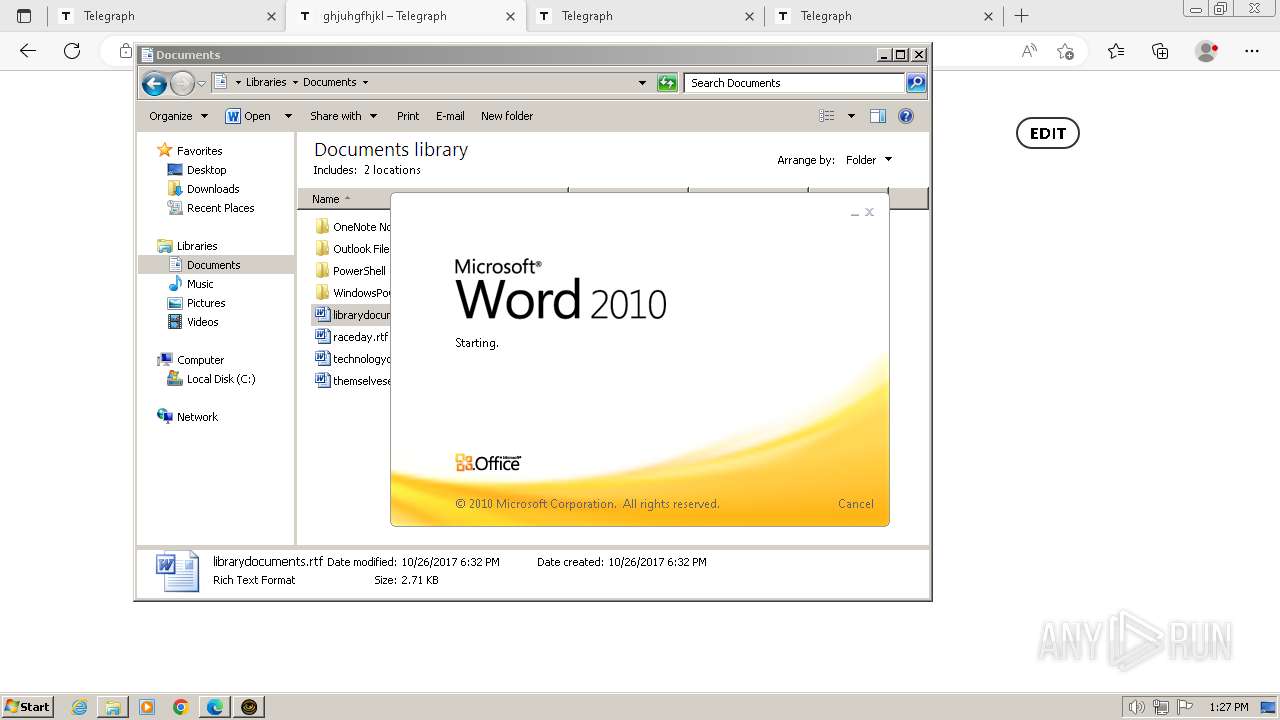
Task: Select Computer in navigation pane
Action: pos(200,360)
